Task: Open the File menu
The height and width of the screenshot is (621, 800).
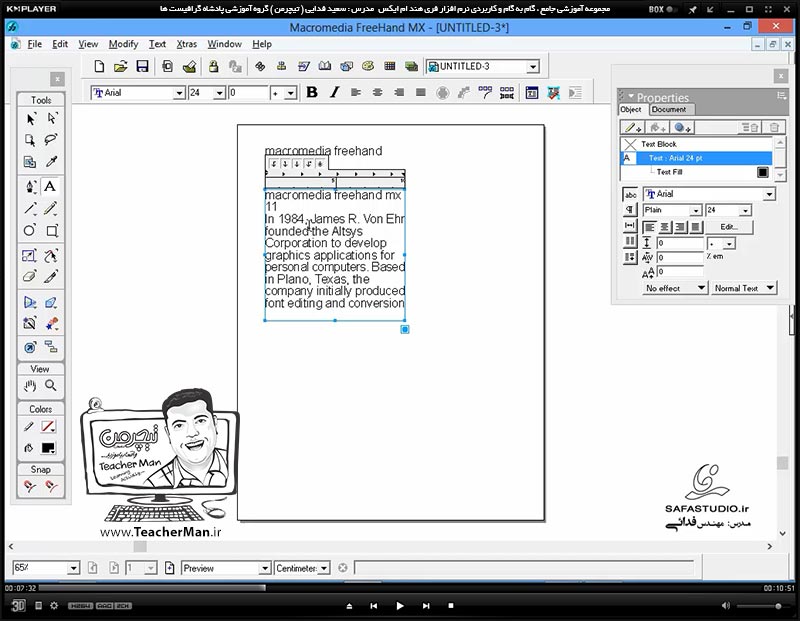Action: pyautogui.click(x=35, y=44)
